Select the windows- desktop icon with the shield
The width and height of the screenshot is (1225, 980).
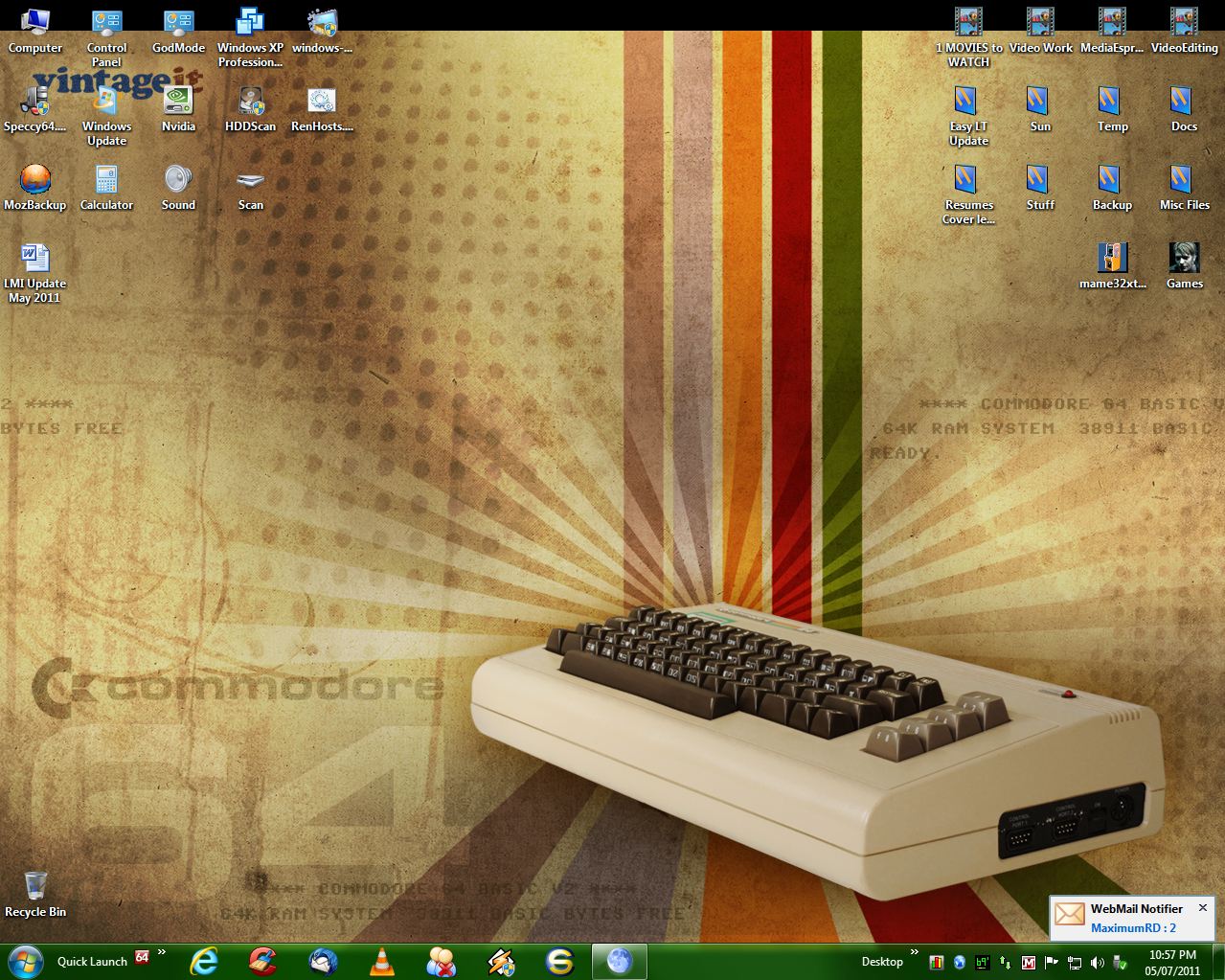[322, 32]
